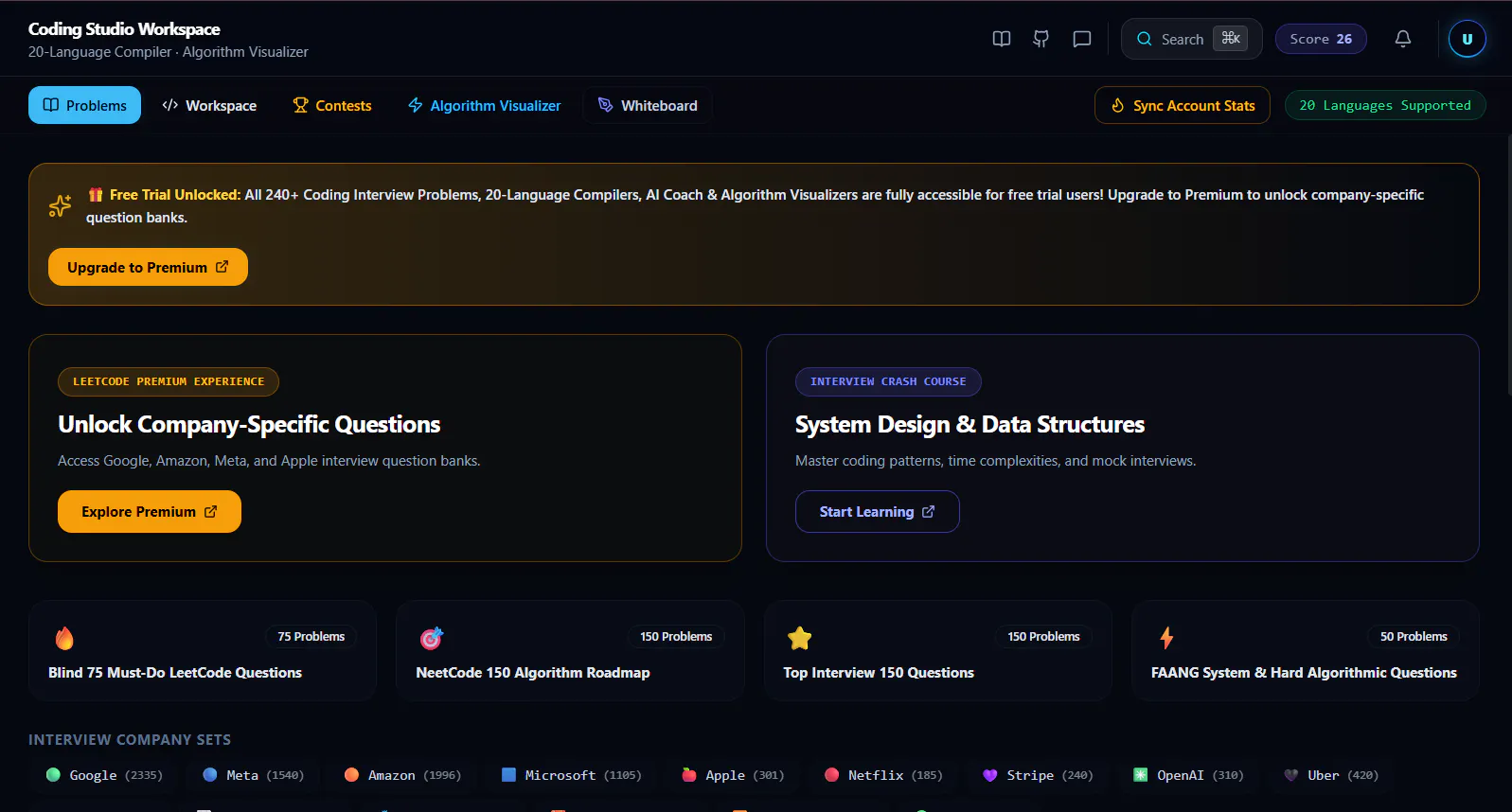This screenshot has height=812, width=1512.
Task: Click the lightning icon on Algorithm Visualizer tab
Action: tap(416, 105)
